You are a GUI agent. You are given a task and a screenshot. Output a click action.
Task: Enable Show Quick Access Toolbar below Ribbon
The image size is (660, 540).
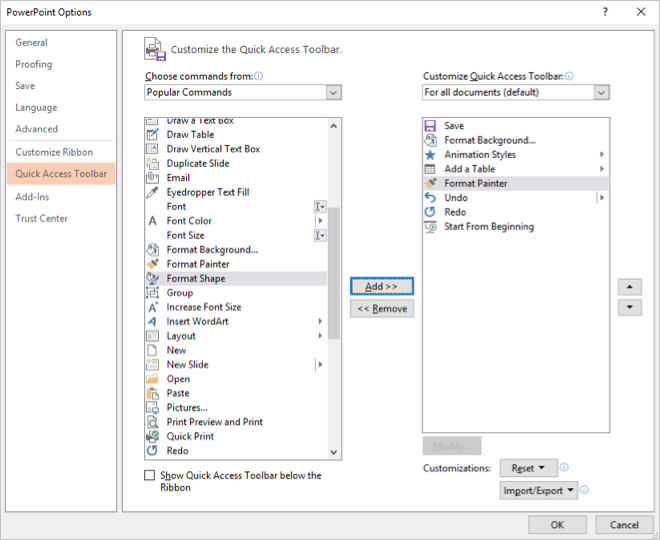150,476
